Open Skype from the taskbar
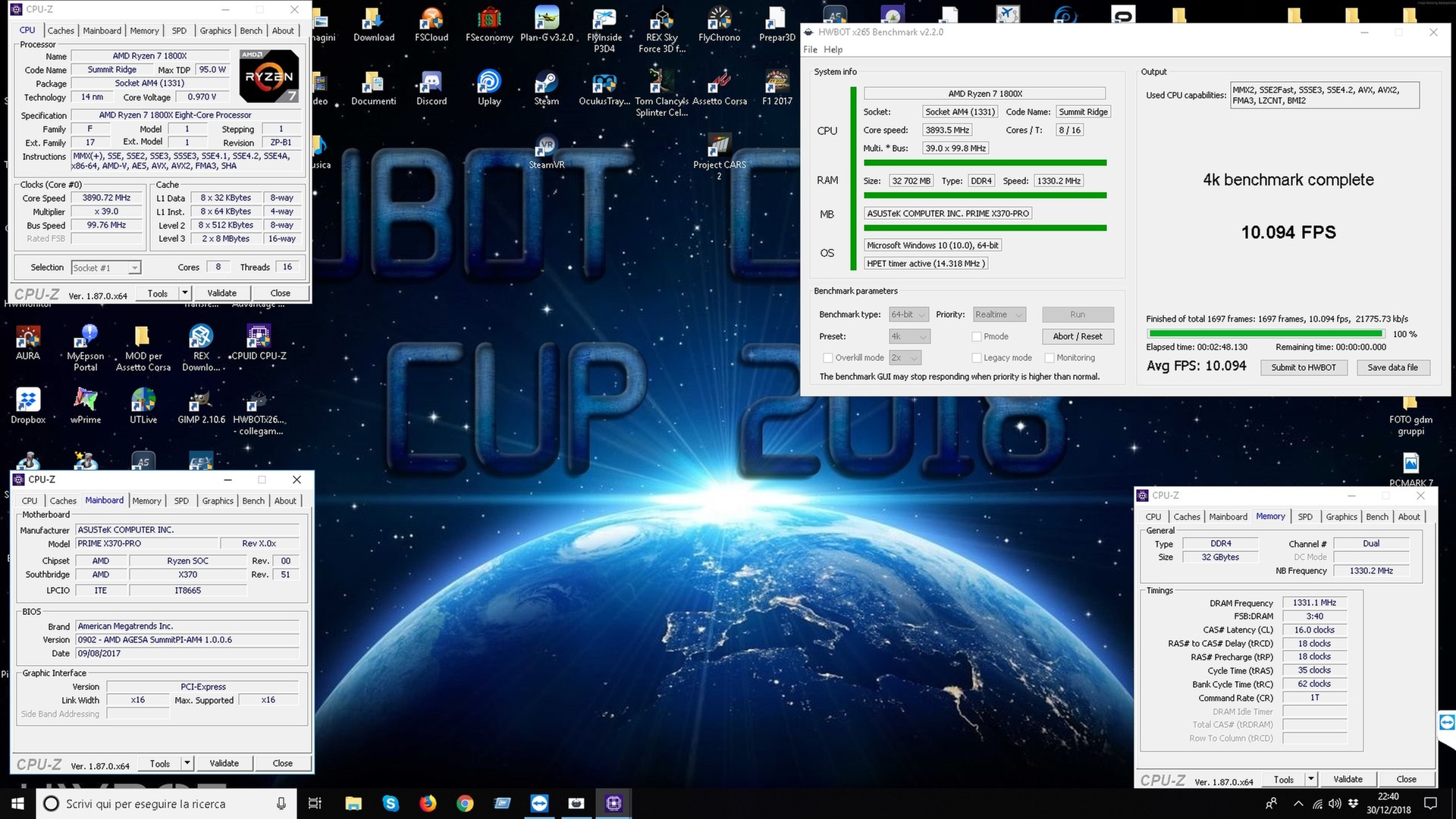Screen dimensions: 1456x819 coord(391,803)
